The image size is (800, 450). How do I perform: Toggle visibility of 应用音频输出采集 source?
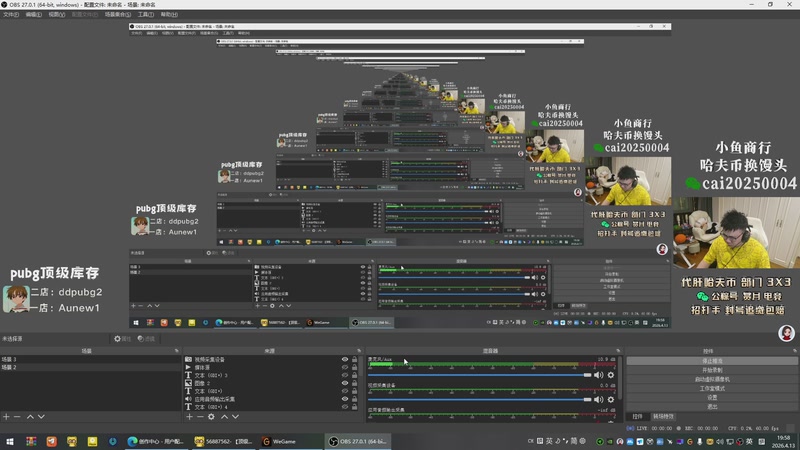[345, 399]
